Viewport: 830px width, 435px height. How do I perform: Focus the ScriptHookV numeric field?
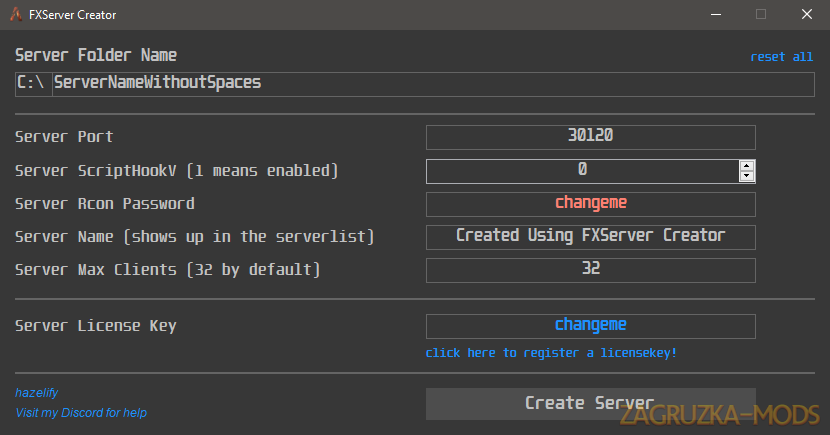[x=582, y=171]
